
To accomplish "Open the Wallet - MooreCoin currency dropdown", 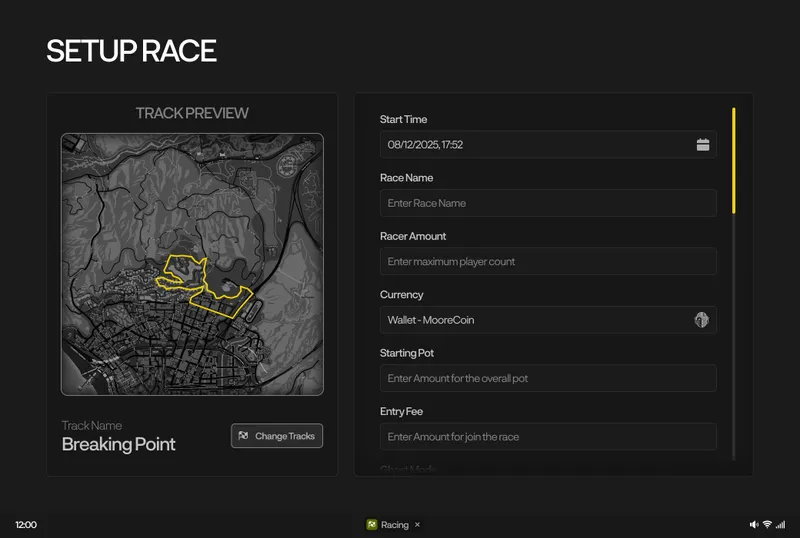I will click(x=548, y=320).
